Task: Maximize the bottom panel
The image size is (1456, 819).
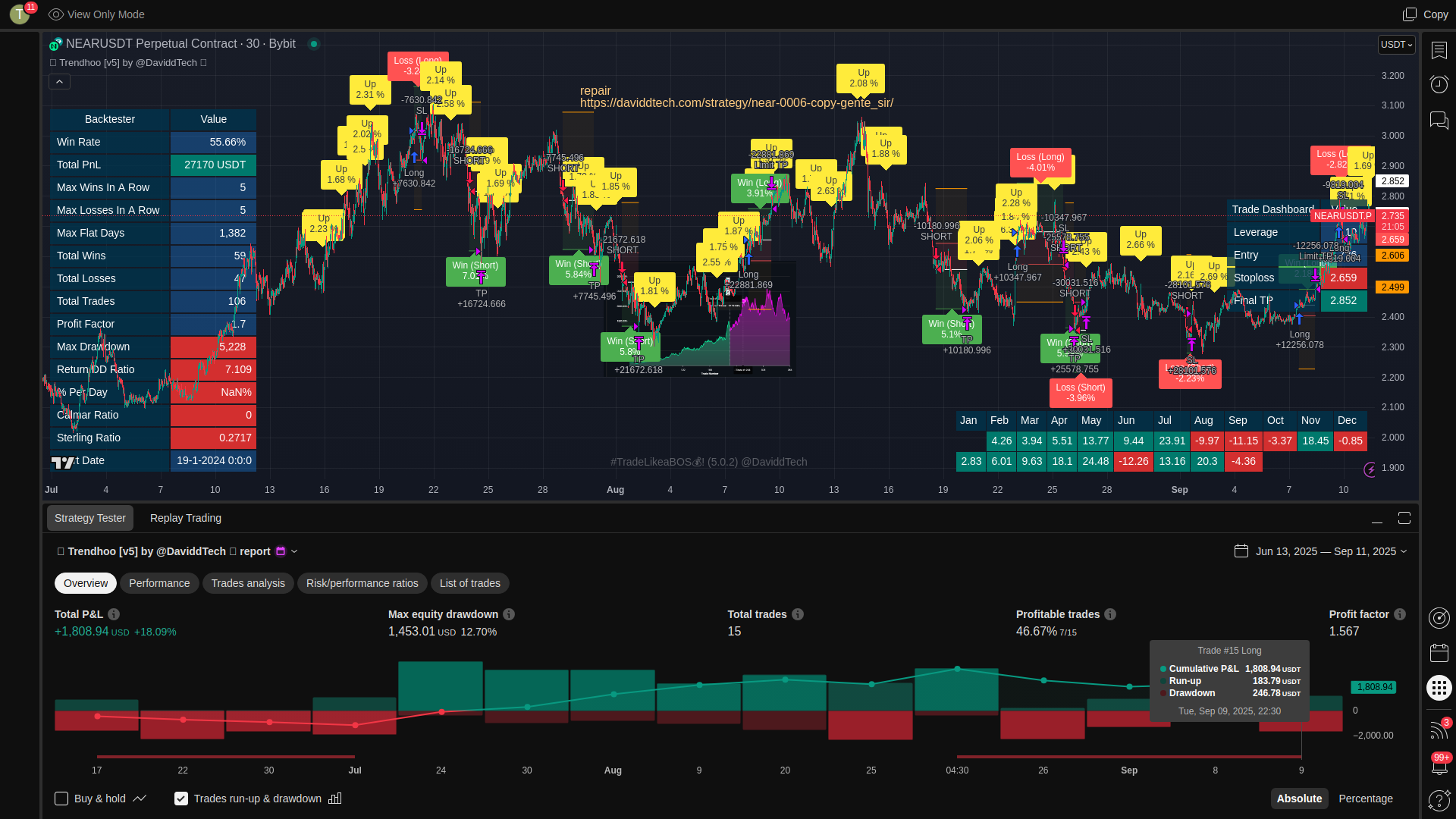Action: [x=1404, y=518]
